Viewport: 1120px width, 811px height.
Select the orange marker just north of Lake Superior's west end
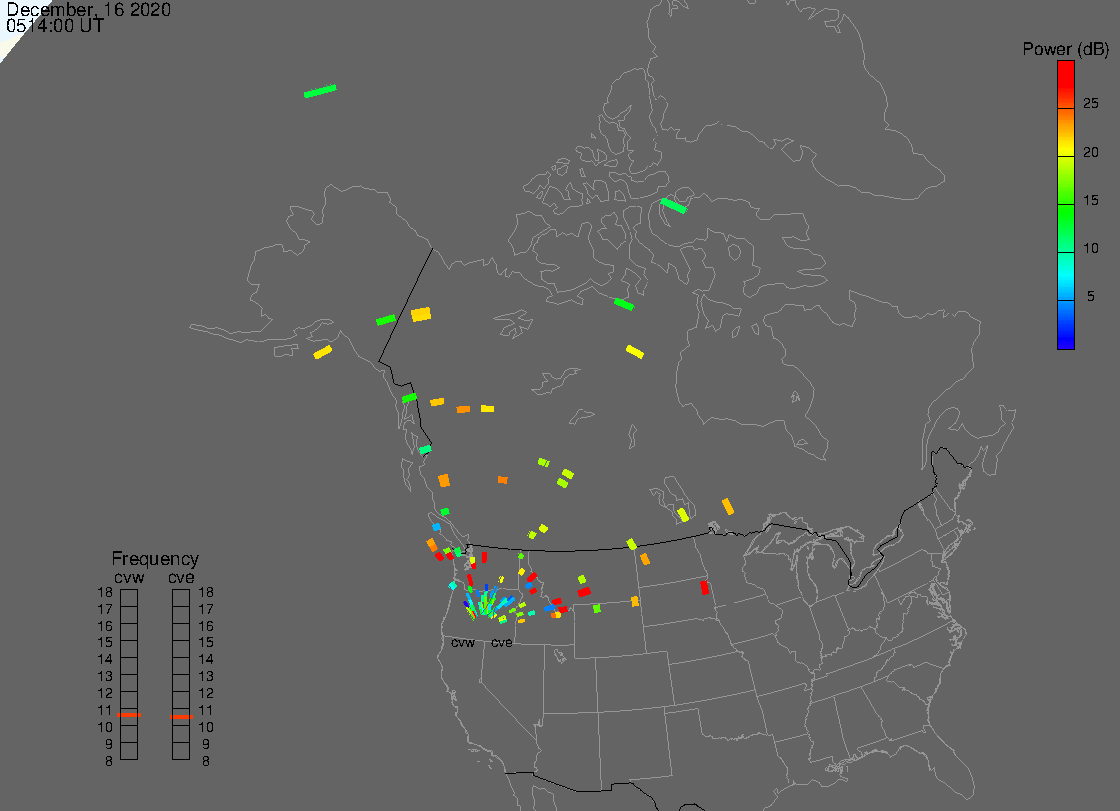pyautogui.click(x=728, y=507)
